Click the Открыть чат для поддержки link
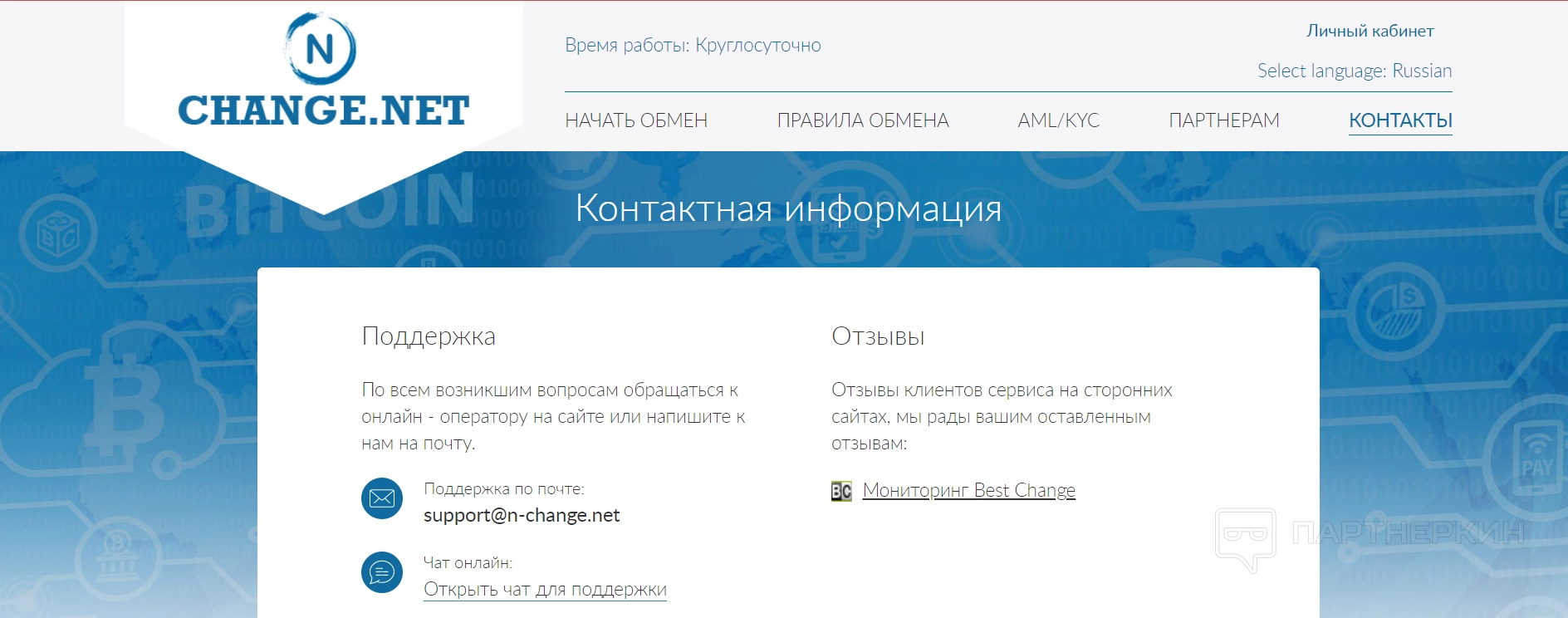Screen dimensions: 1568x618 point(545,589)
